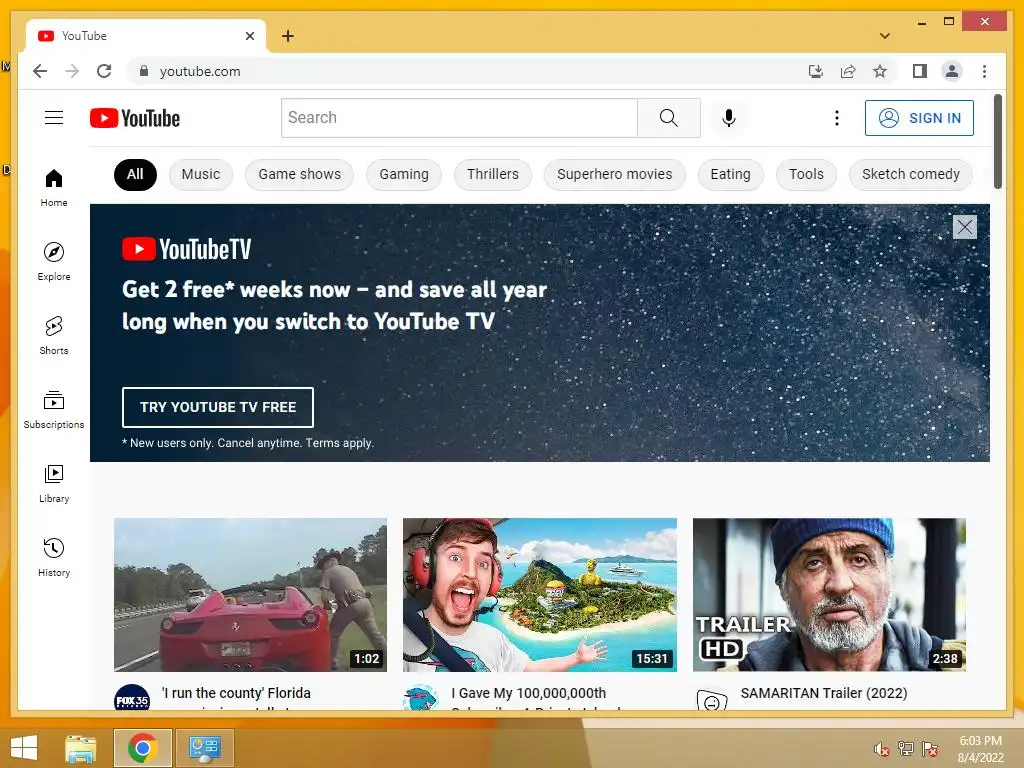Open Shorts in sidebar
Image resolution: width=1024 pixels, height=768 pixels.
tap(54, 336)
